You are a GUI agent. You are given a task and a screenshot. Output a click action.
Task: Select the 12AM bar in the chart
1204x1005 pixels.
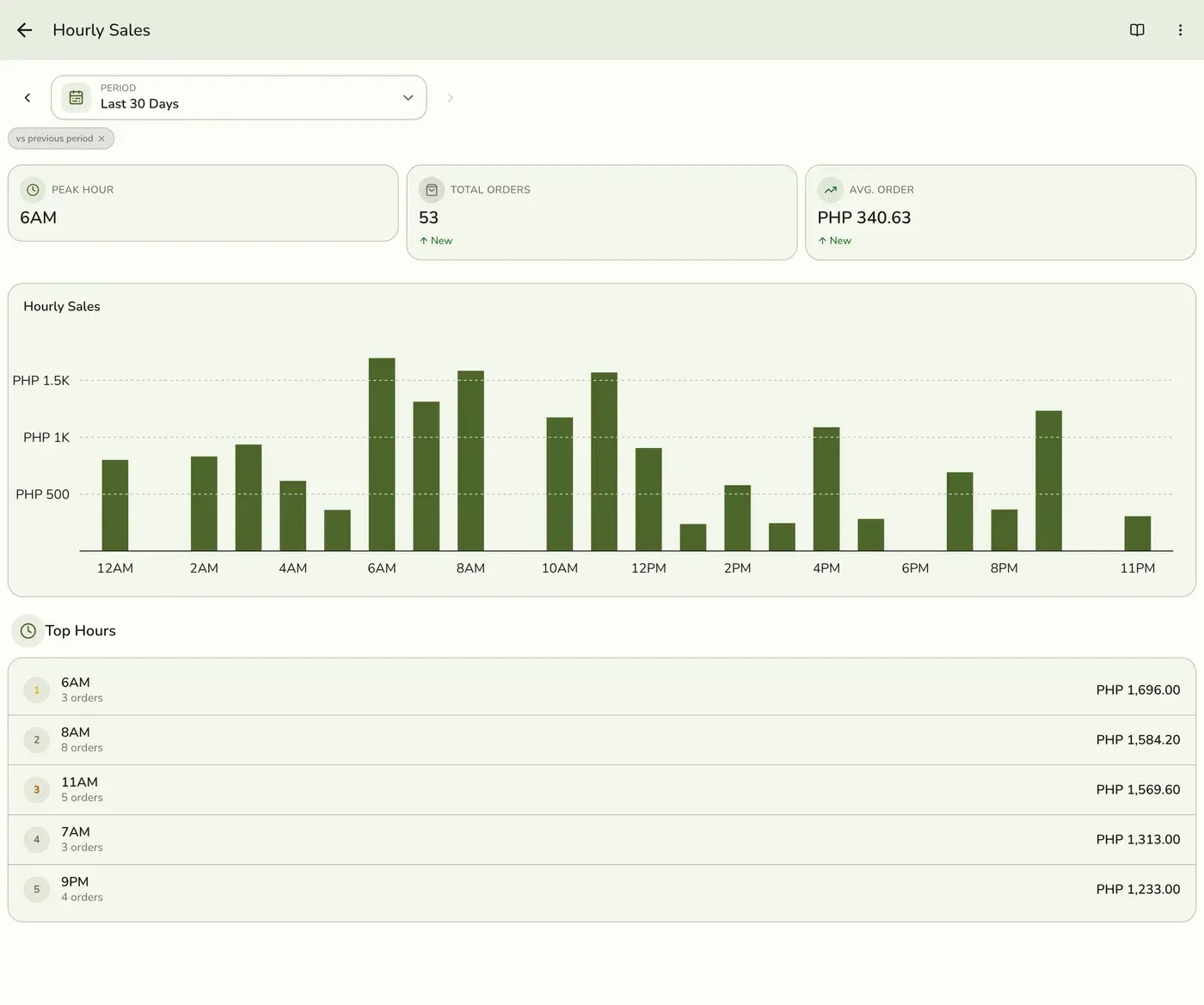tap(115, 506)
